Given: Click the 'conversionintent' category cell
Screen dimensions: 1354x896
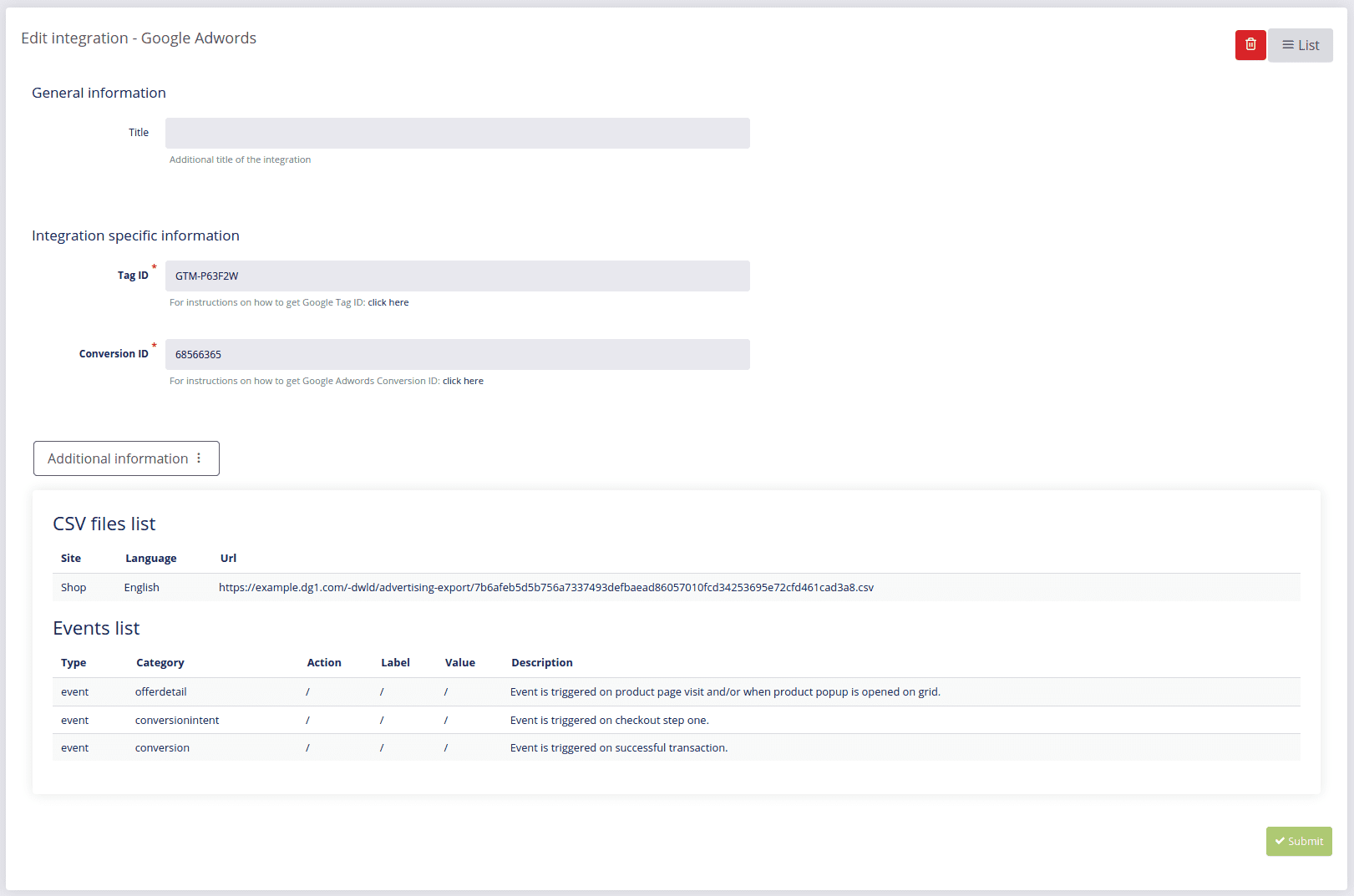Looking at the screenshot, I should pos(177,720).
